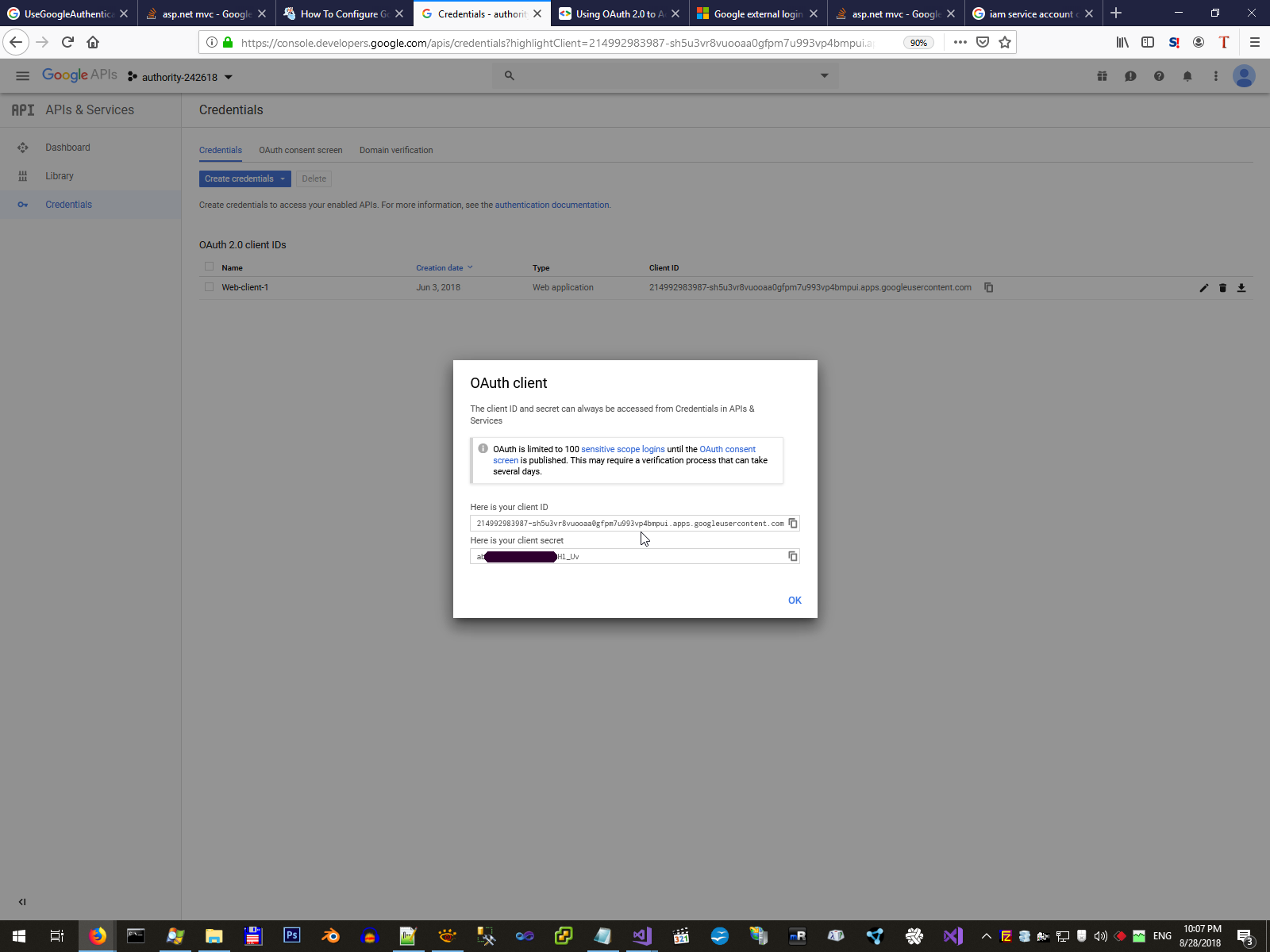Show site information for the console URL
The height and width of the screenshot is (952, 1270).
pos(212,42)
